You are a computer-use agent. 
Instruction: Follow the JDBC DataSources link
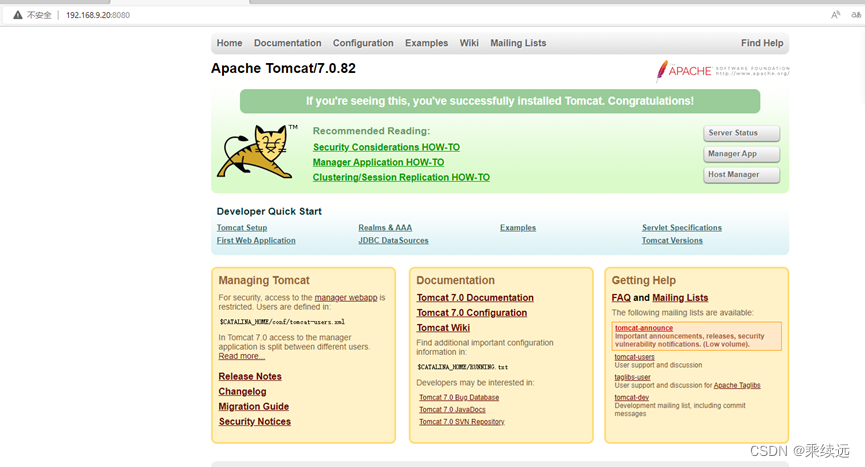pyautogui.click(x=393, y=240)
